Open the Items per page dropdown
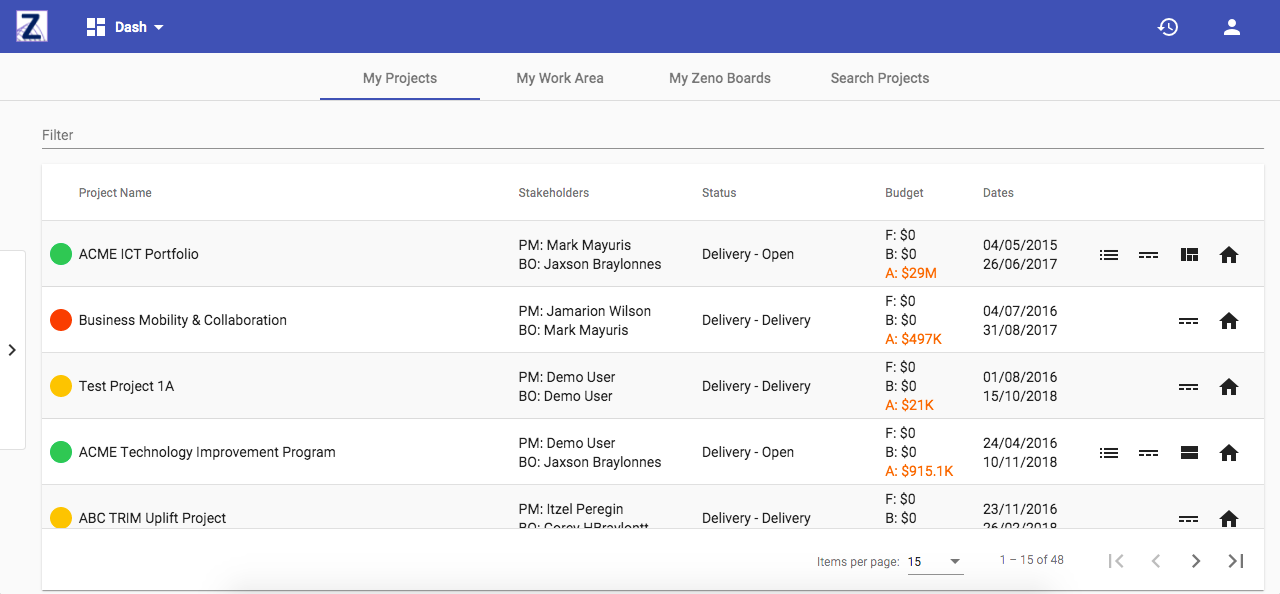The image size is (1280, 594). point(935,562)
